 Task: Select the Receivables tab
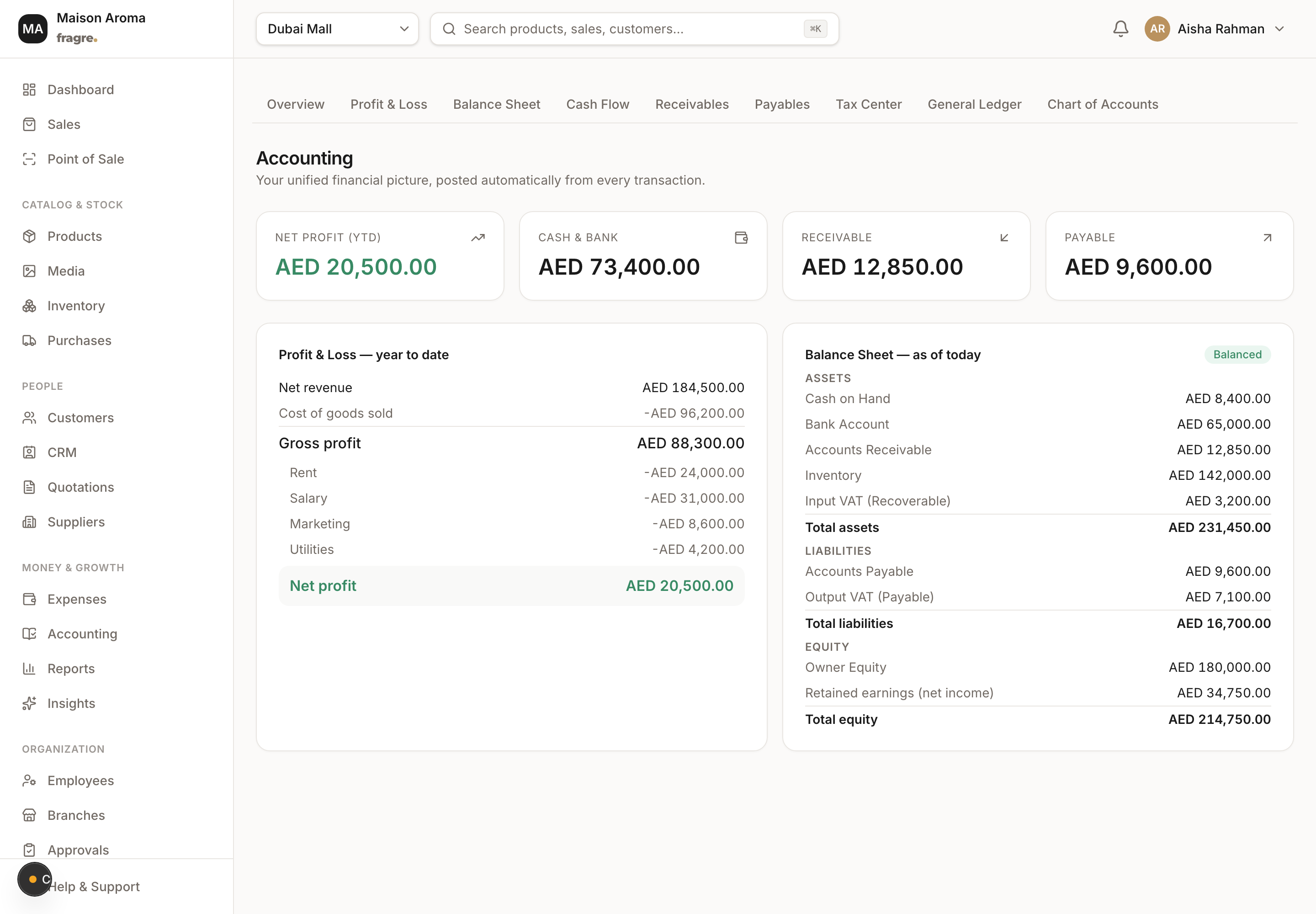[692, 104]
